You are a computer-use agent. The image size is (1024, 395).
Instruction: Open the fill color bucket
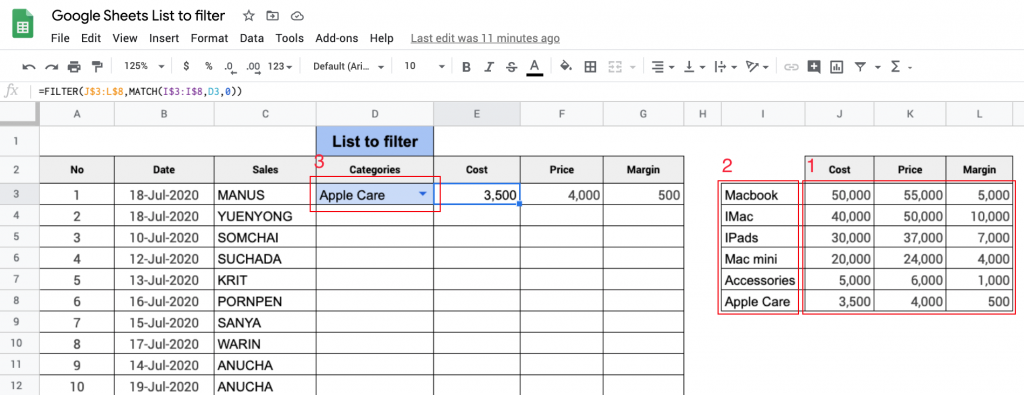tap(567, 66)
